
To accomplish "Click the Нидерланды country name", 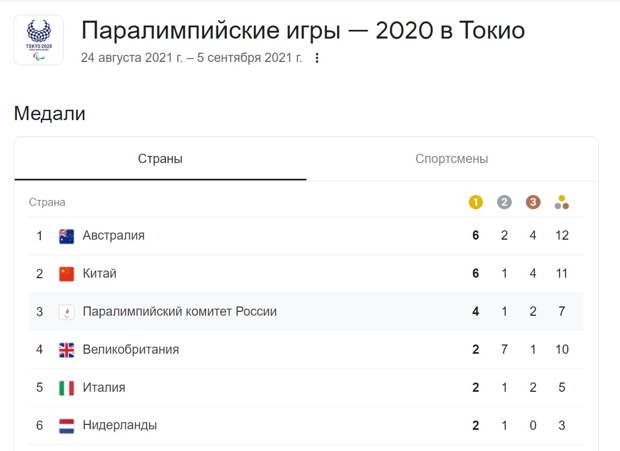I will tap(119, 425).
